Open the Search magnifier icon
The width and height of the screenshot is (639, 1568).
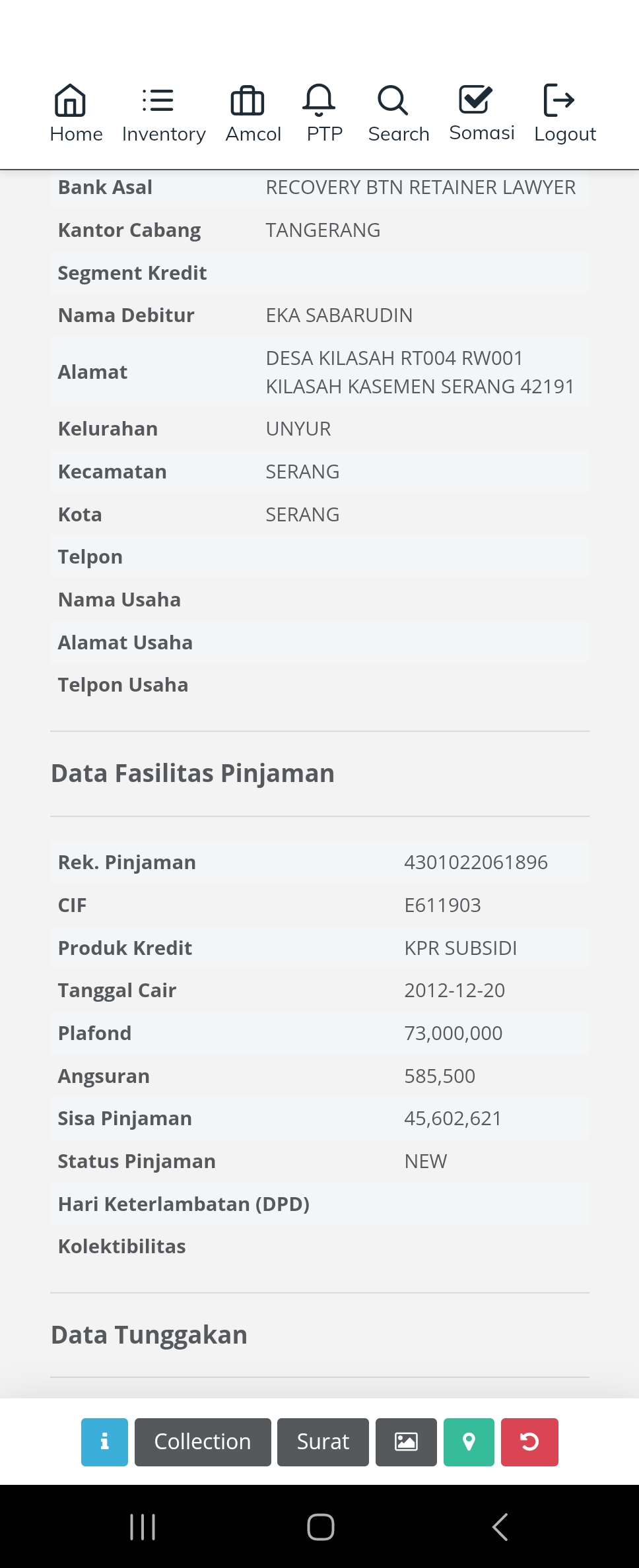point(393,100)
